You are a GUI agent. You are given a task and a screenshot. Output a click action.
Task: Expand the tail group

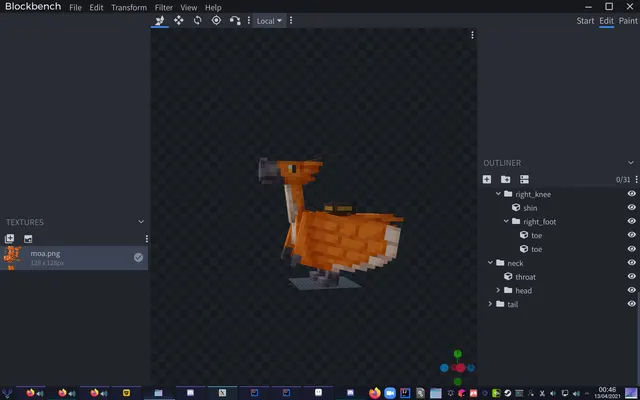coord(490,304)
